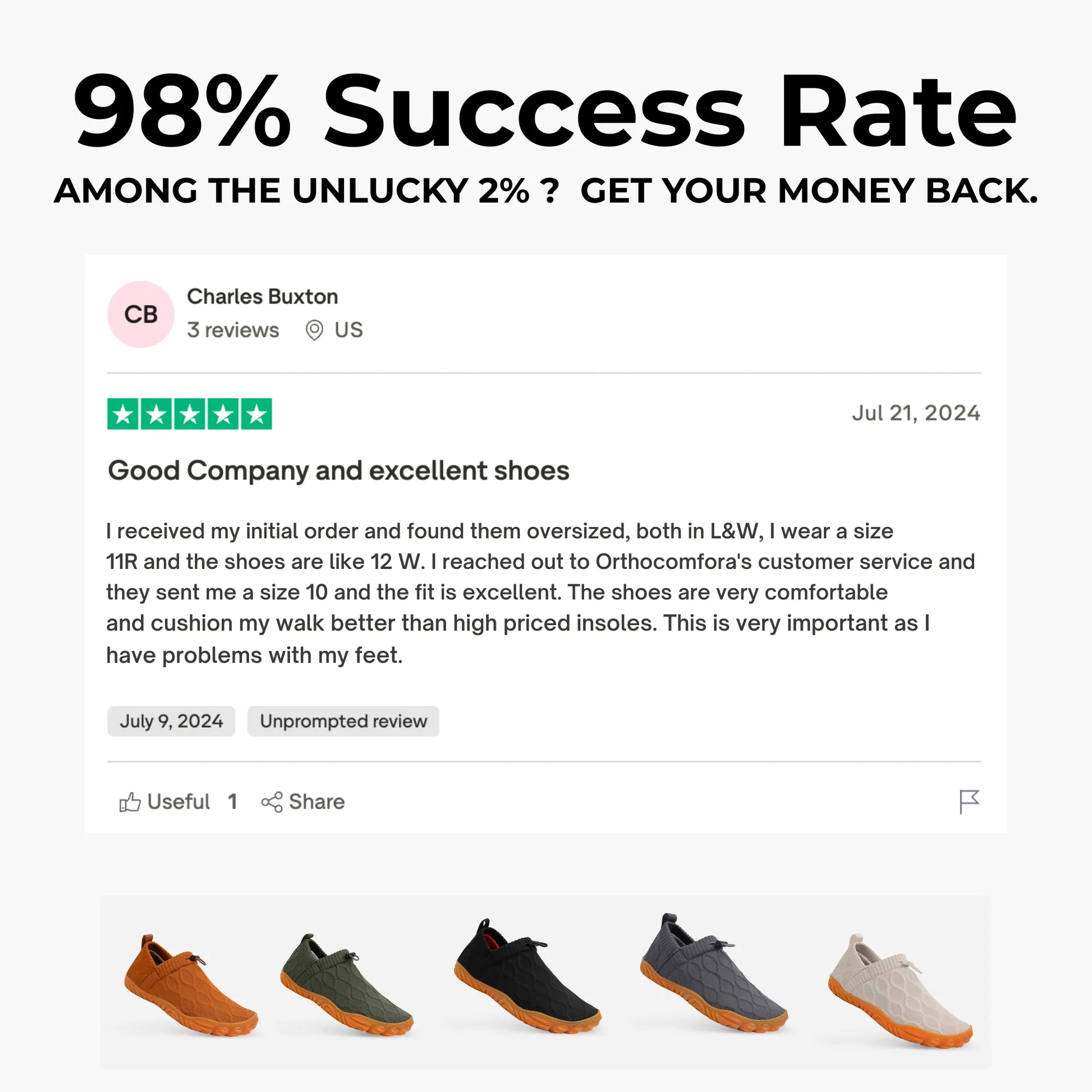Click the location pin icon beside US
Screen dimensions: 1092x1092
click(x=314, y=330)
